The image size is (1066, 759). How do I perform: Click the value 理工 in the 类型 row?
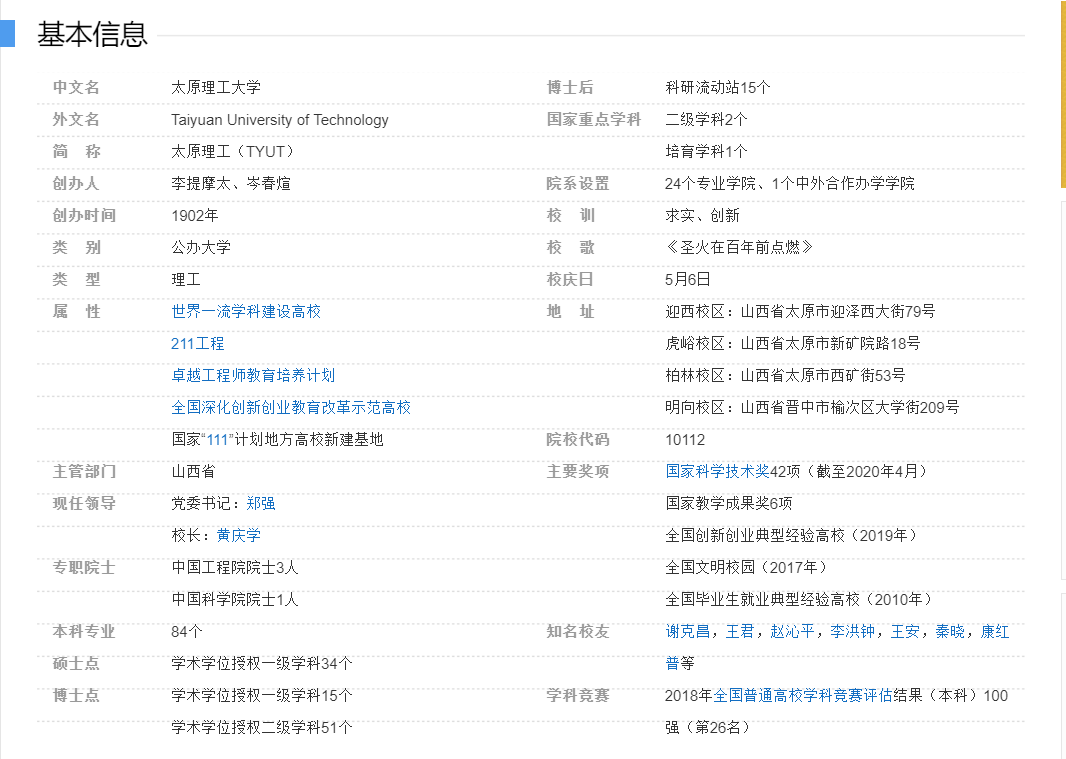pyautogui.click(x=186, y=280)
